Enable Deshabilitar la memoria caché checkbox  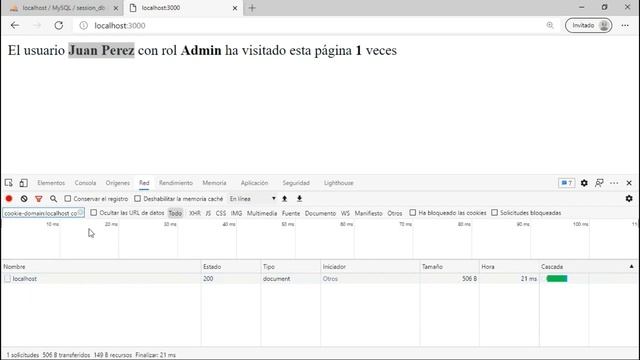pyautogui.click(x=138, y=198)
